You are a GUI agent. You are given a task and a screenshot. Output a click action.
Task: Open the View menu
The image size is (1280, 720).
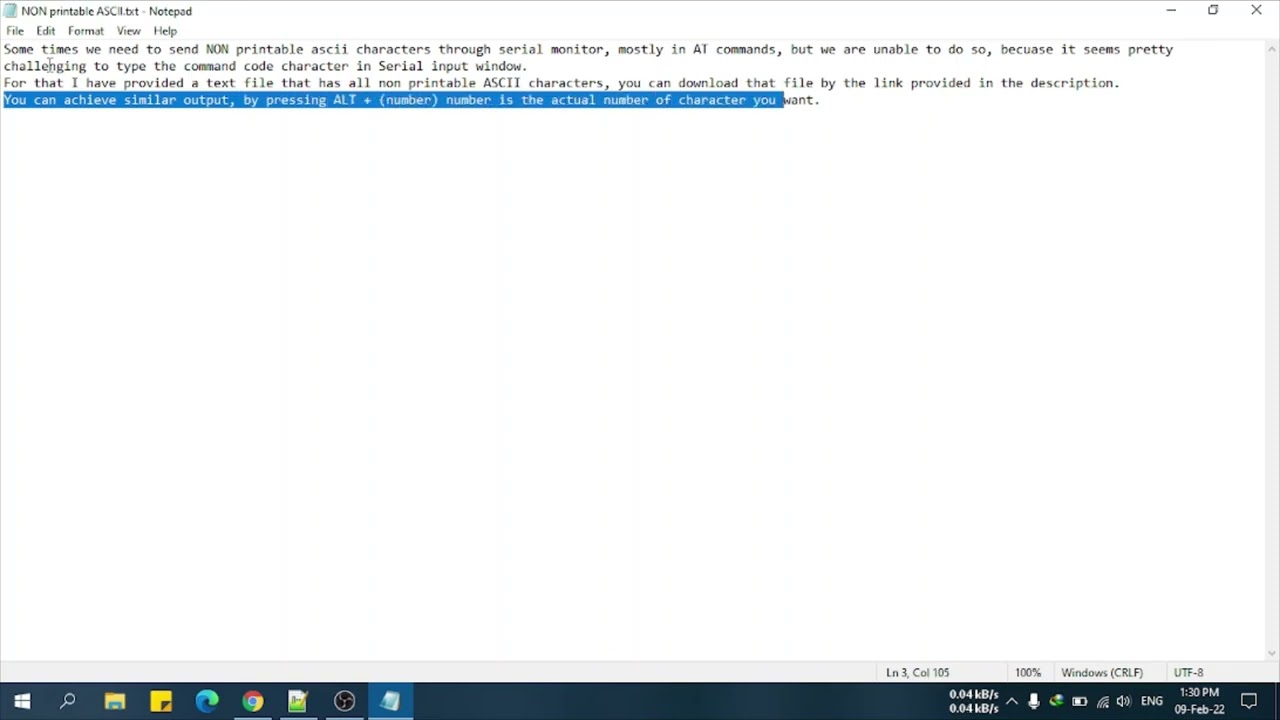coord(128,31)
